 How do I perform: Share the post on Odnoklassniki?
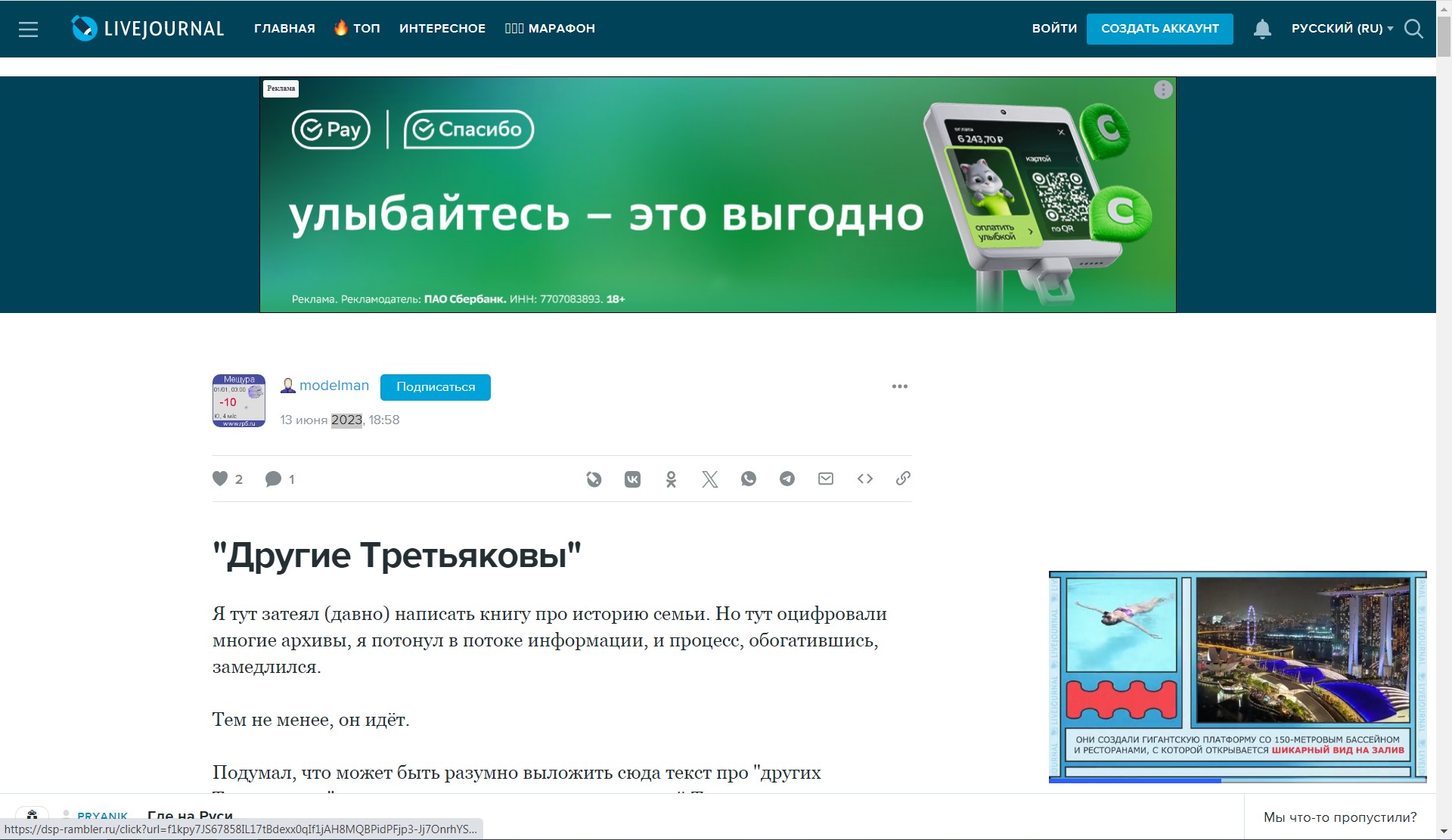coord(671,479)
